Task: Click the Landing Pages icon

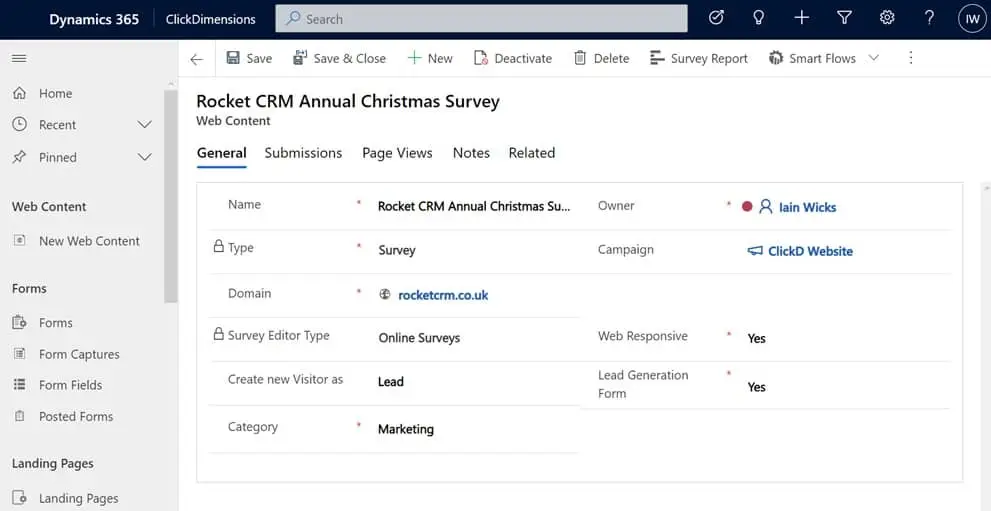Action: [20, 498]
